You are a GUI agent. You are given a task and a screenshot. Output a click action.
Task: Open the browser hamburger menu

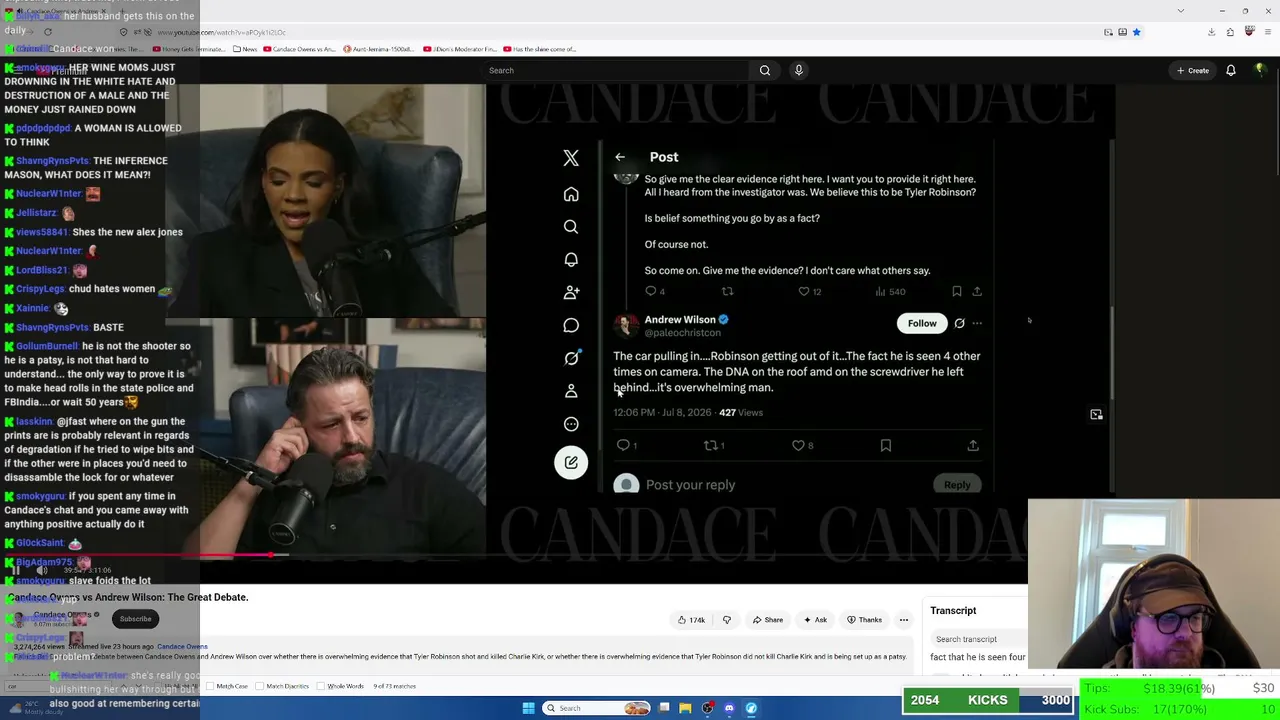[1268, 32]
